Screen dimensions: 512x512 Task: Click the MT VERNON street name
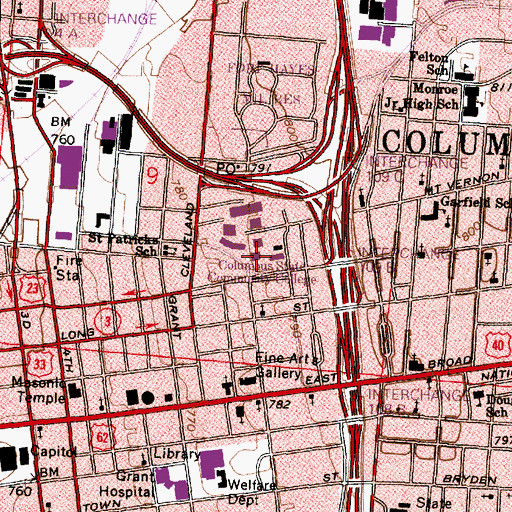coord(463,184)
